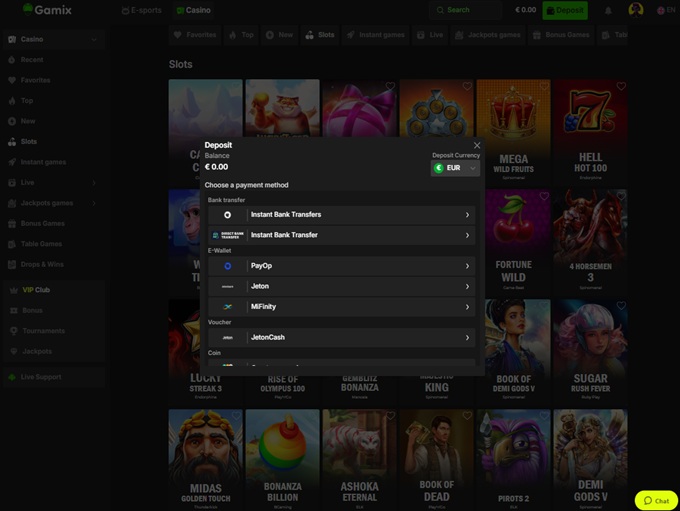Open the Live Chat bubble button
Viewport: 680px width, 511px height.
coord(656,500)
